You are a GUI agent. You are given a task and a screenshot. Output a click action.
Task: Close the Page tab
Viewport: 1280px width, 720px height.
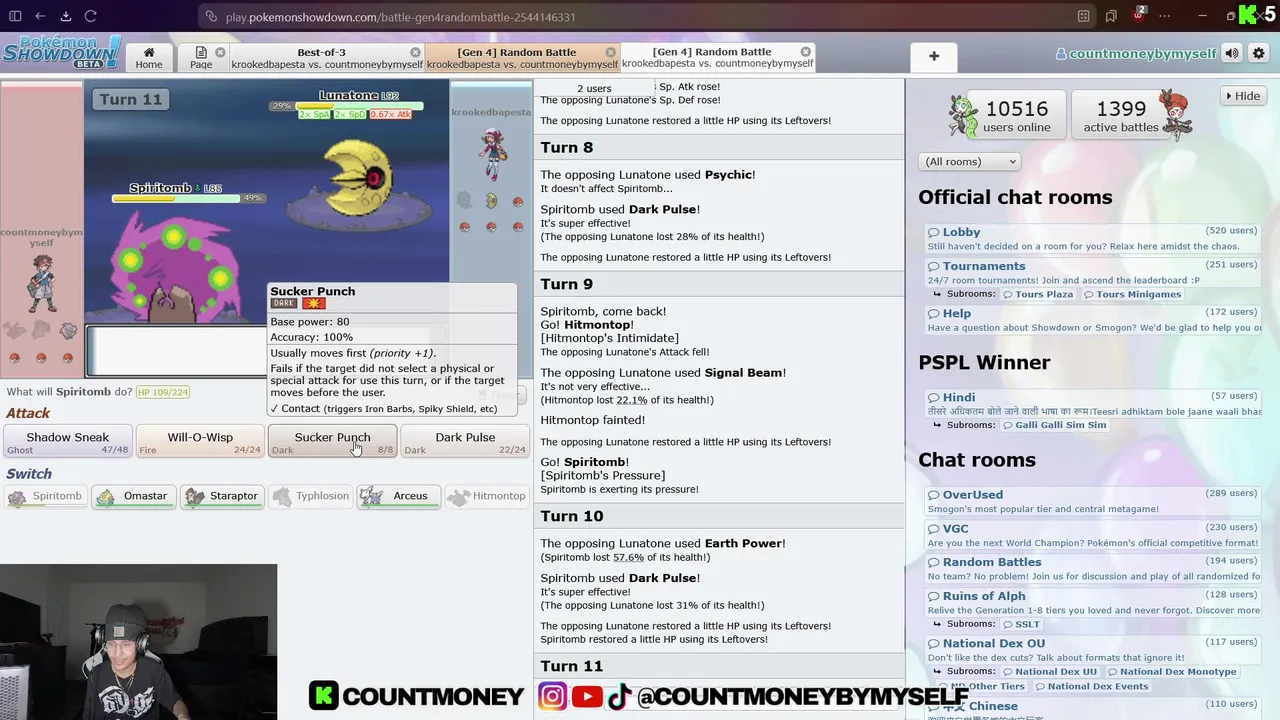point(220,52)
